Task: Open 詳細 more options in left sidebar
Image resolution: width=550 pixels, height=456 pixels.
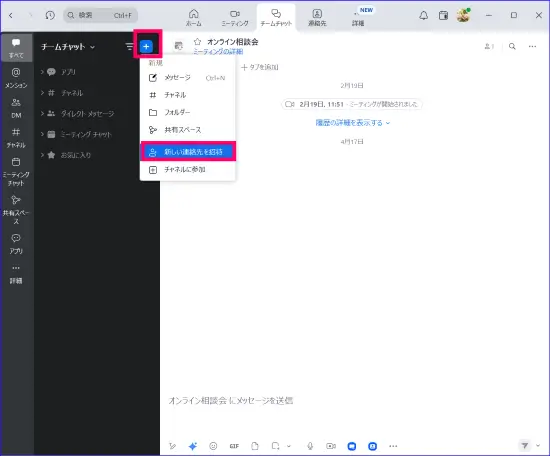Action: pyautogui.click(x=16, y=274)
